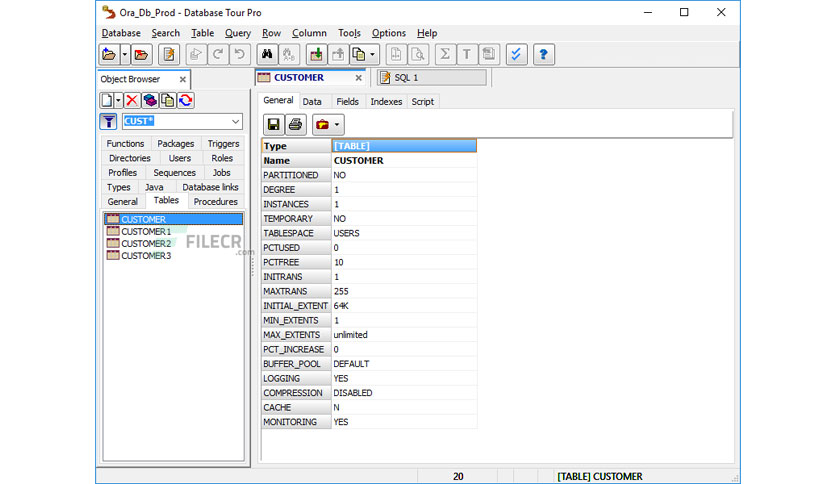Switch to the Data tab
This screenshot has height=484, width=836.
[x=312, y=102]
